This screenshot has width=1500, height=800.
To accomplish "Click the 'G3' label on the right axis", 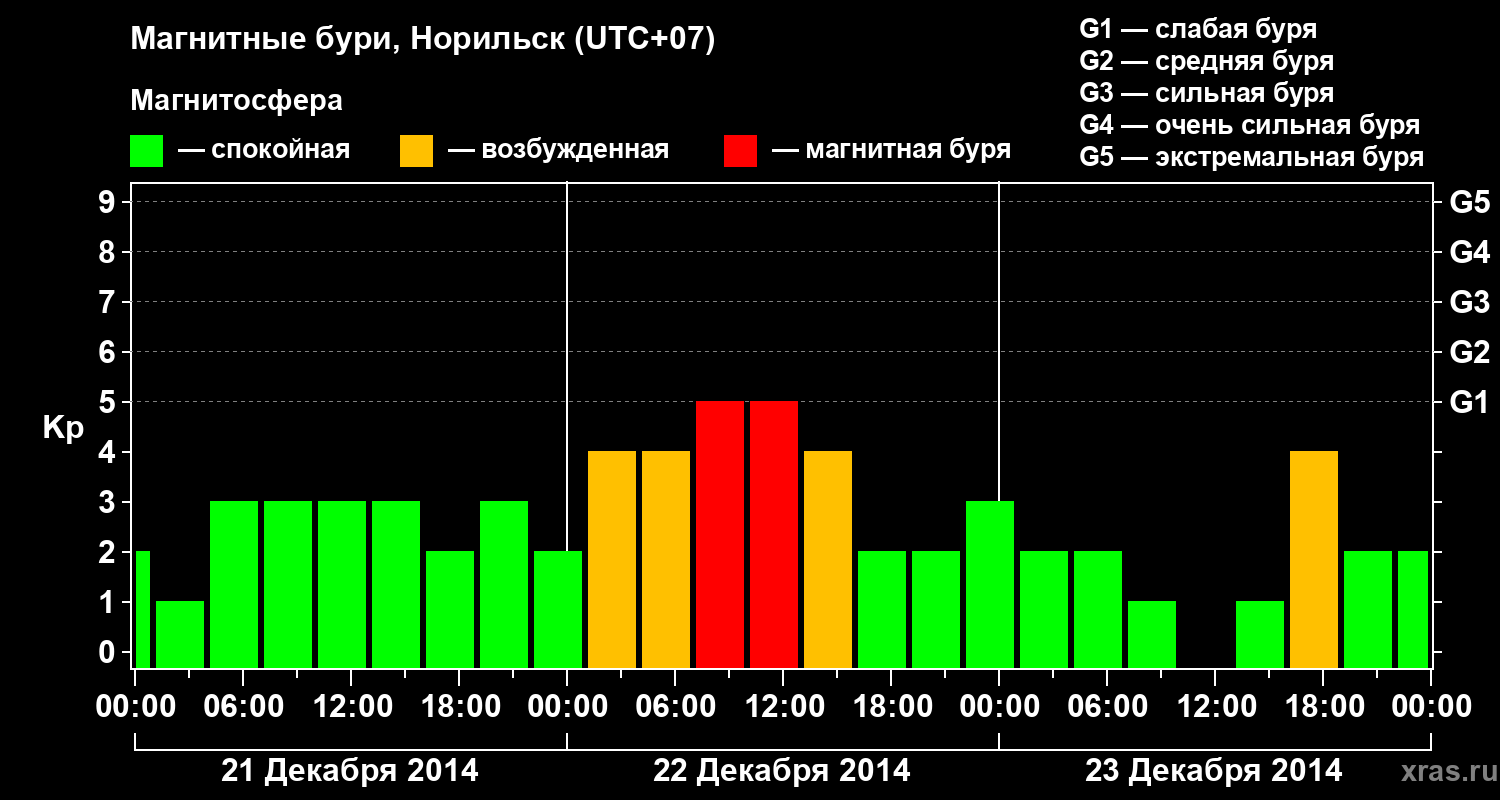I will coord(1469,303).
